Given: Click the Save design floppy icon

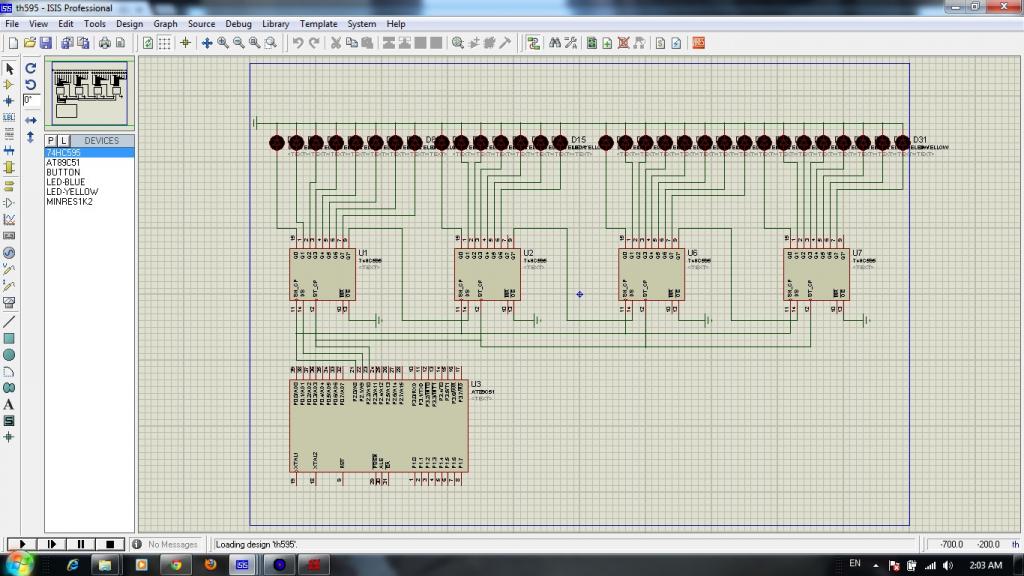Looking at the screenshot, I should pos(45,43).
